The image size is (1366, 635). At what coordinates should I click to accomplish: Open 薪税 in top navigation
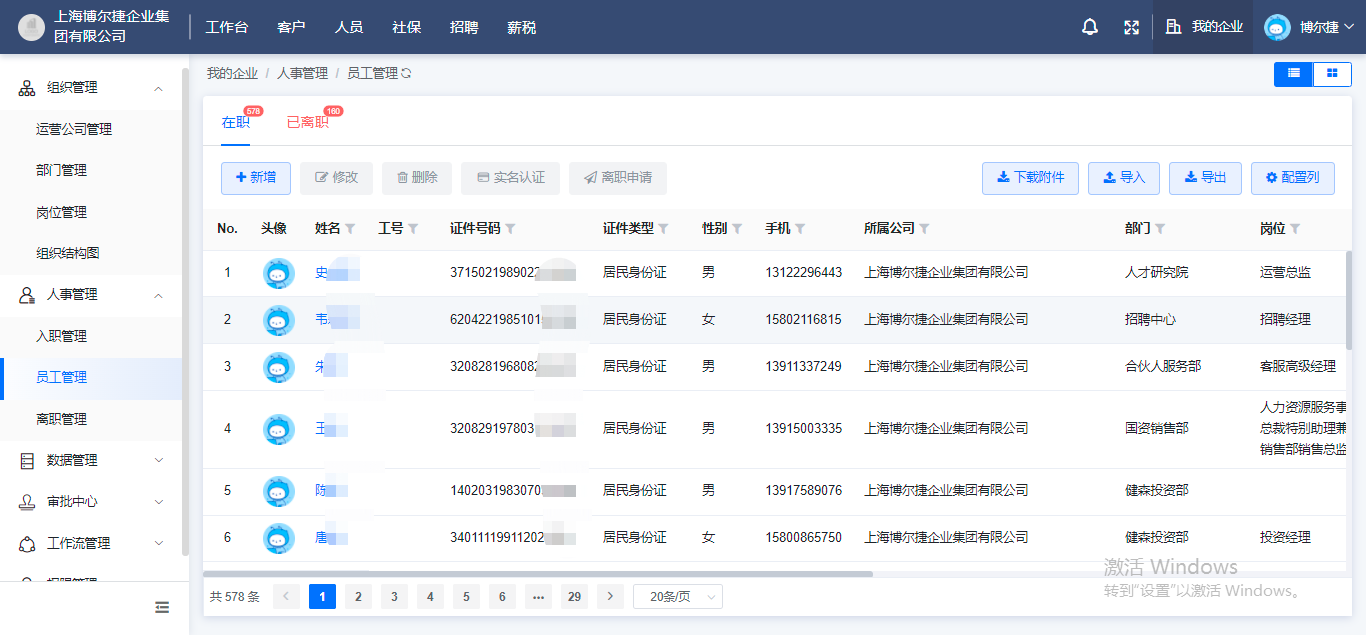(x=522, y=27)
